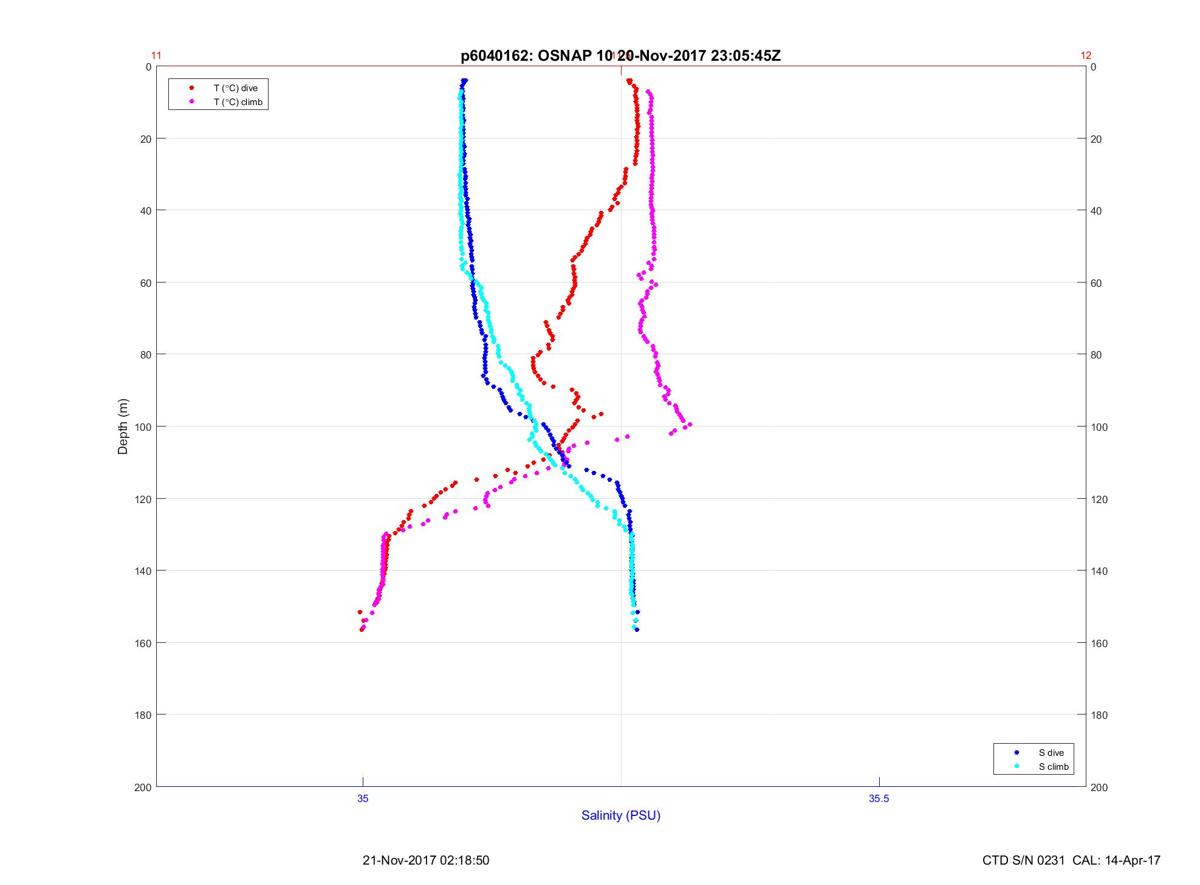
Task: Click the dark blue marker in the salinity legend
Action: (1016, 752)
